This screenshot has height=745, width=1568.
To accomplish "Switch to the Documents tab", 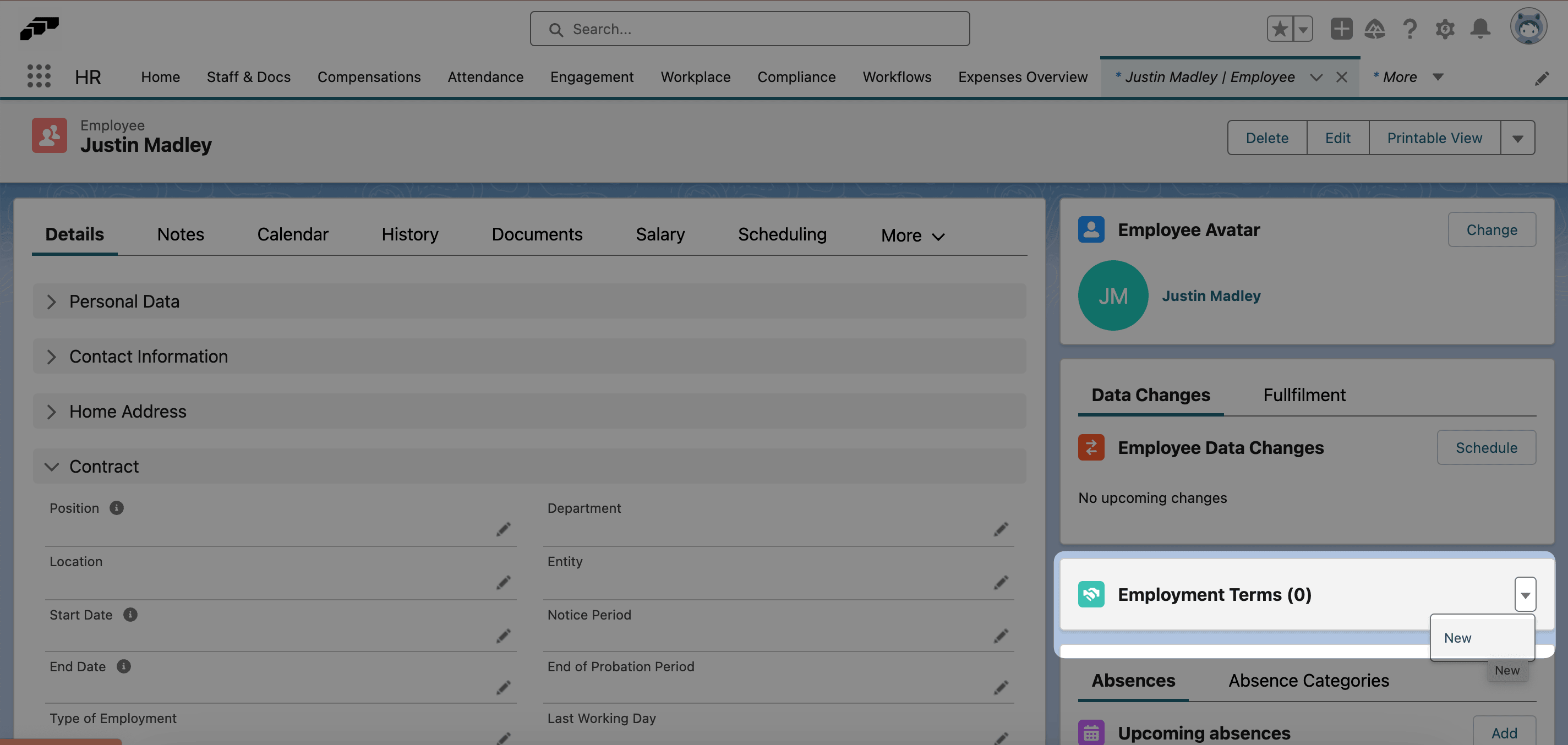I will 537,234.
